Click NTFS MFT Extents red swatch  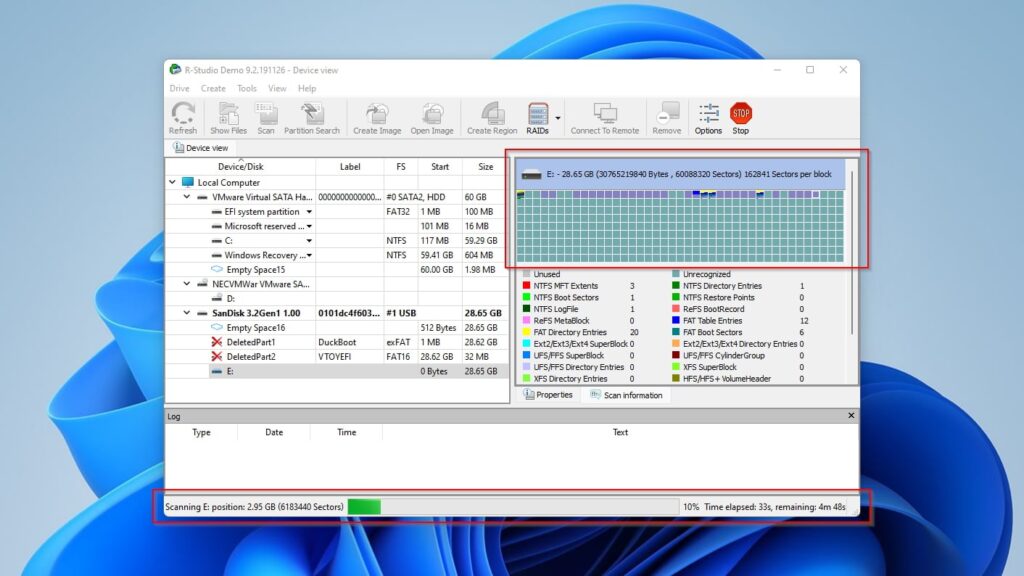point(526,286)
